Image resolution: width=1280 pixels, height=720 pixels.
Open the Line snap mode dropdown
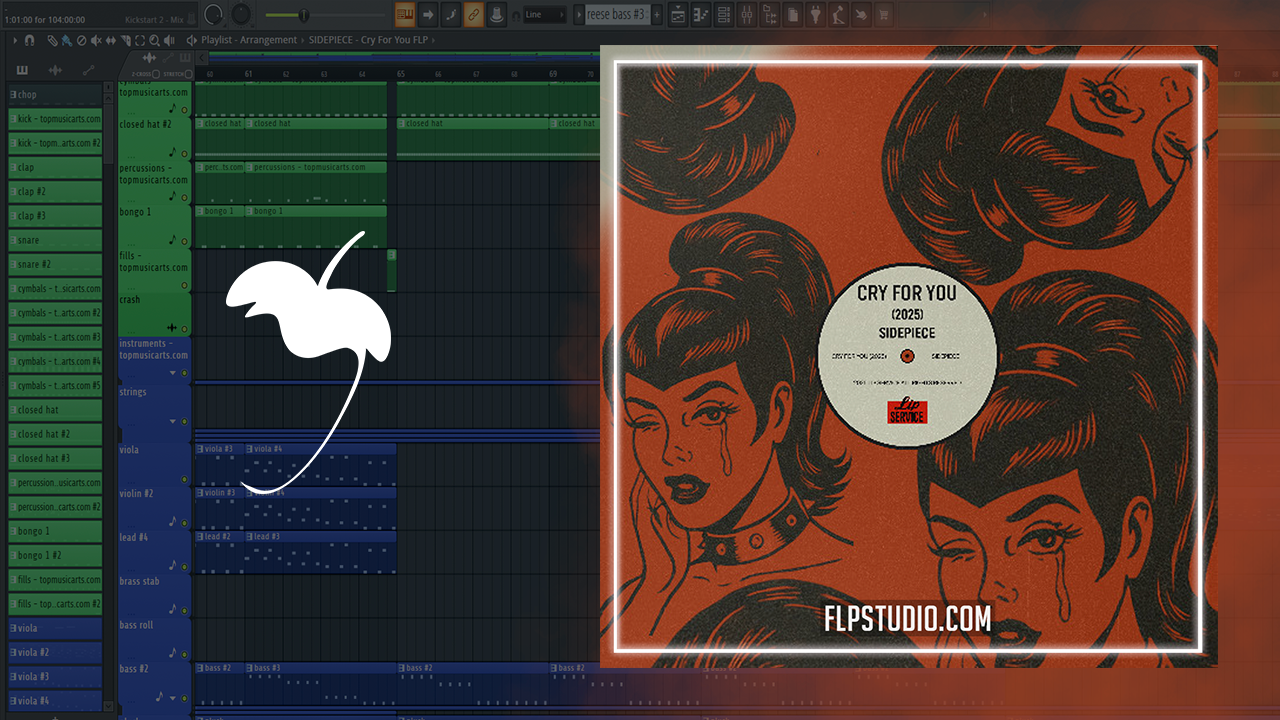[545, 15]
